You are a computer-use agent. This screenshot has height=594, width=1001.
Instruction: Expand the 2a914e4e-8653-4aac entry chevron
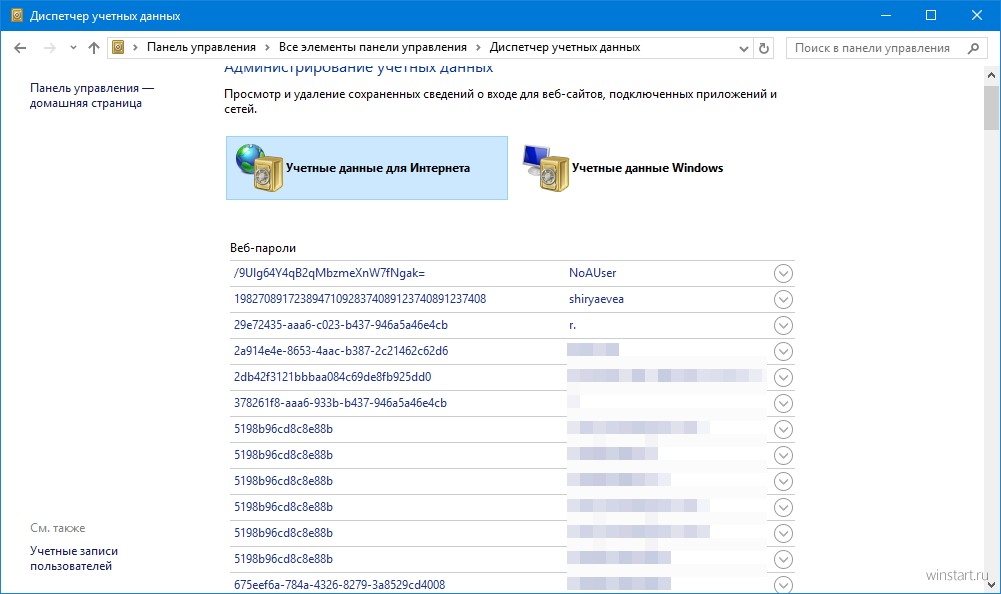783,351
